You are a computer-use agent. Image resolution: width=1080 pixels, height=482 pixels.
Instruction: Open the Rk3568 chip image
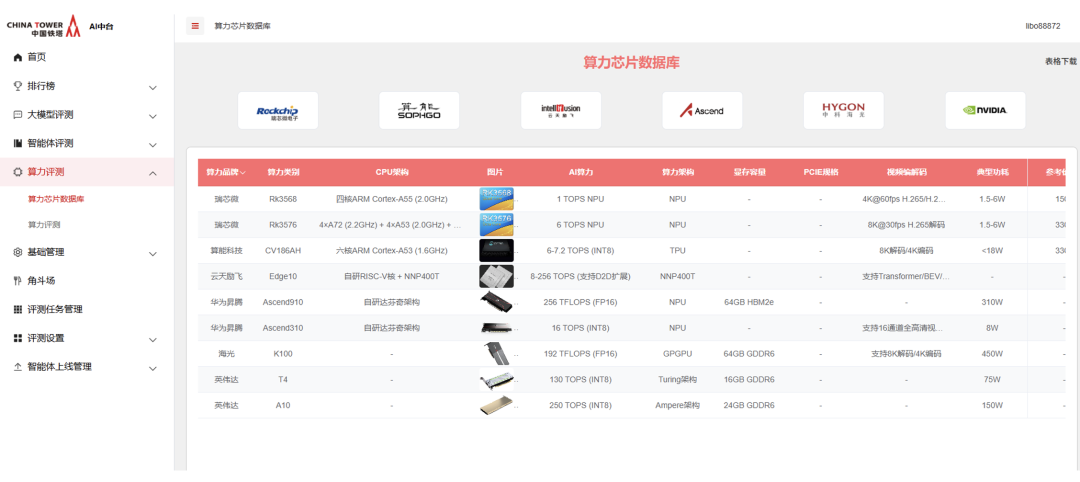496,199
